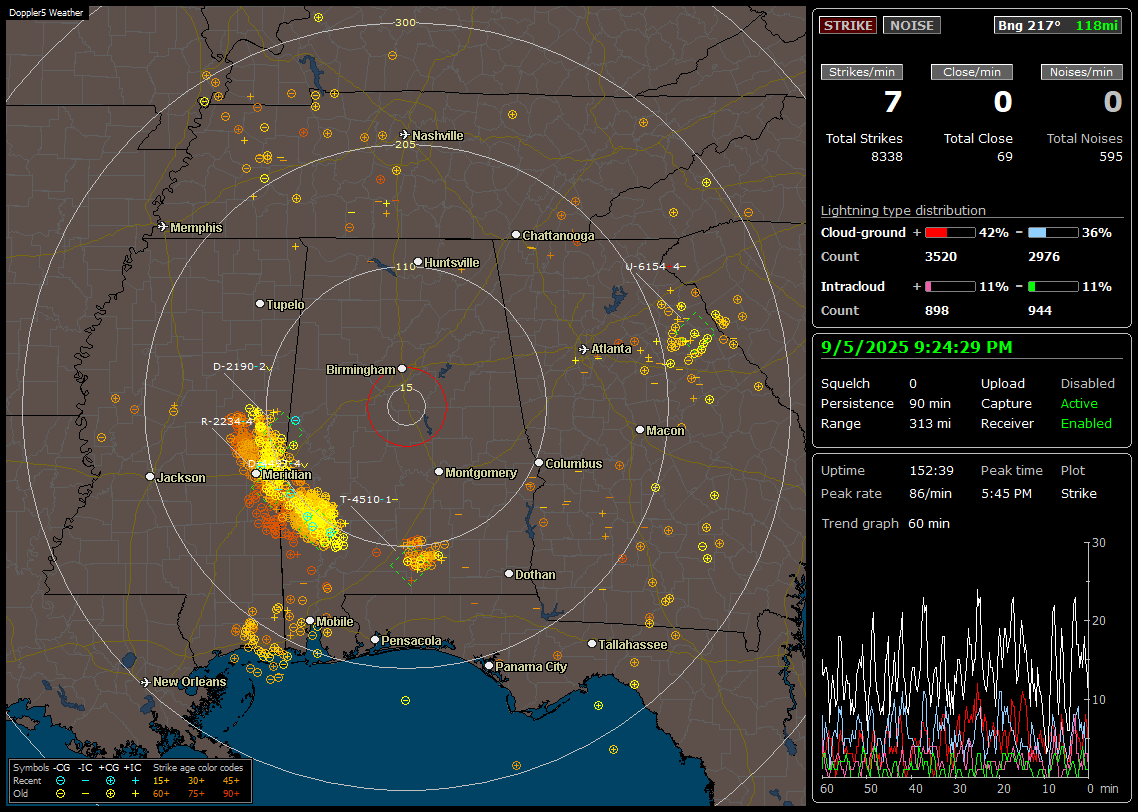The image size is (1138, 812).
Task: Click the Noises/min label button
Action: coord(1081,72)
